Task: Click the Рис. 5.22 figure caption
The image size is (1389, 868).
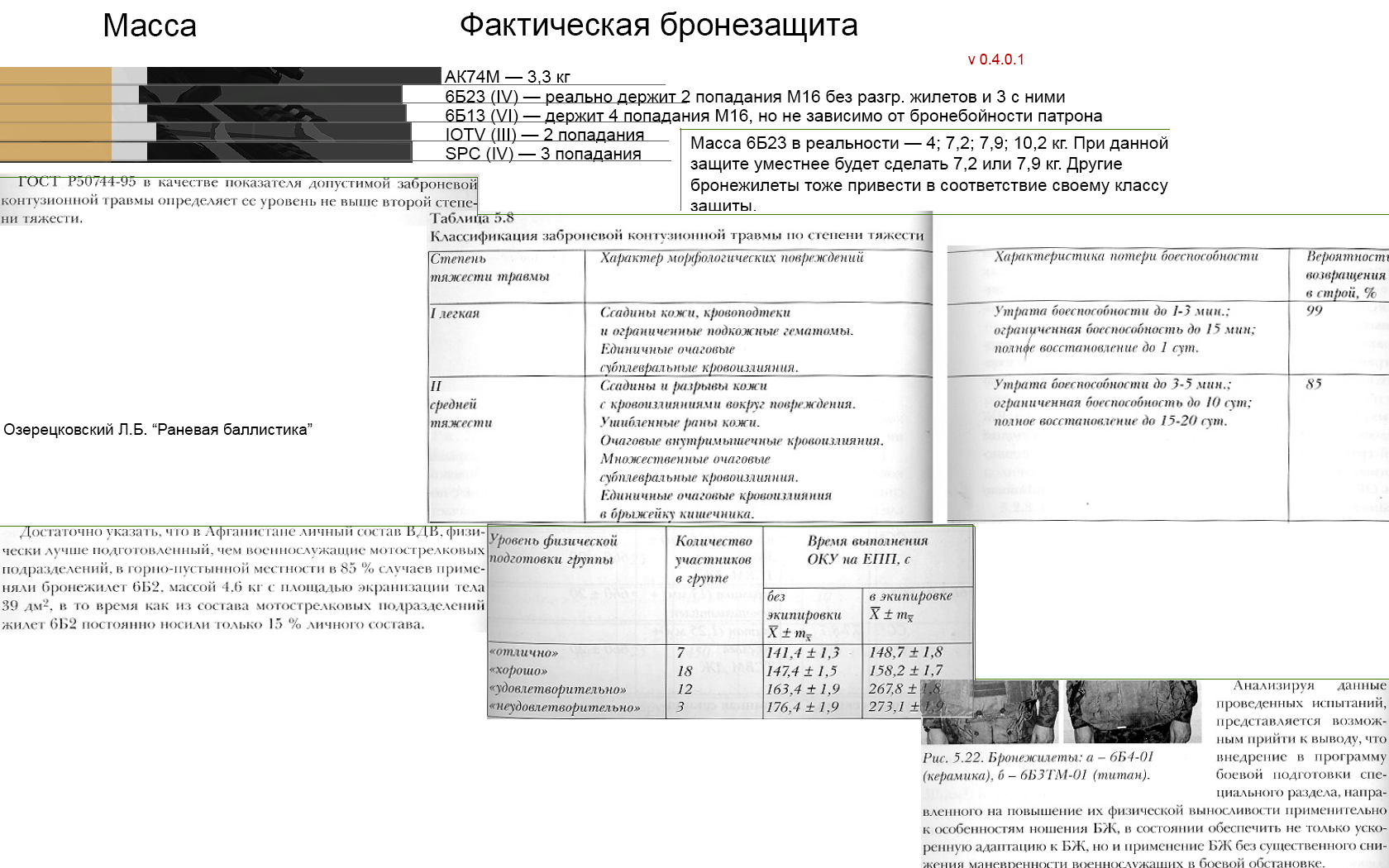Action: (x=1038, y=766)
